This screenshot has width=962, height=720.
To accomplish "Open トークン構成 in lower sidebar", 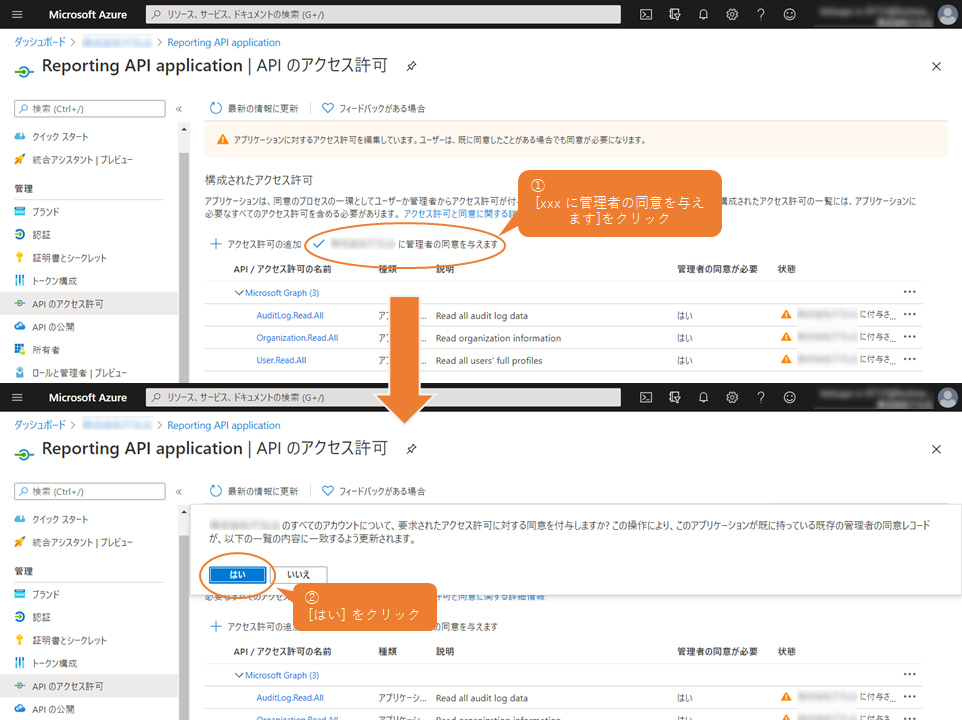I will coord(55,663).
